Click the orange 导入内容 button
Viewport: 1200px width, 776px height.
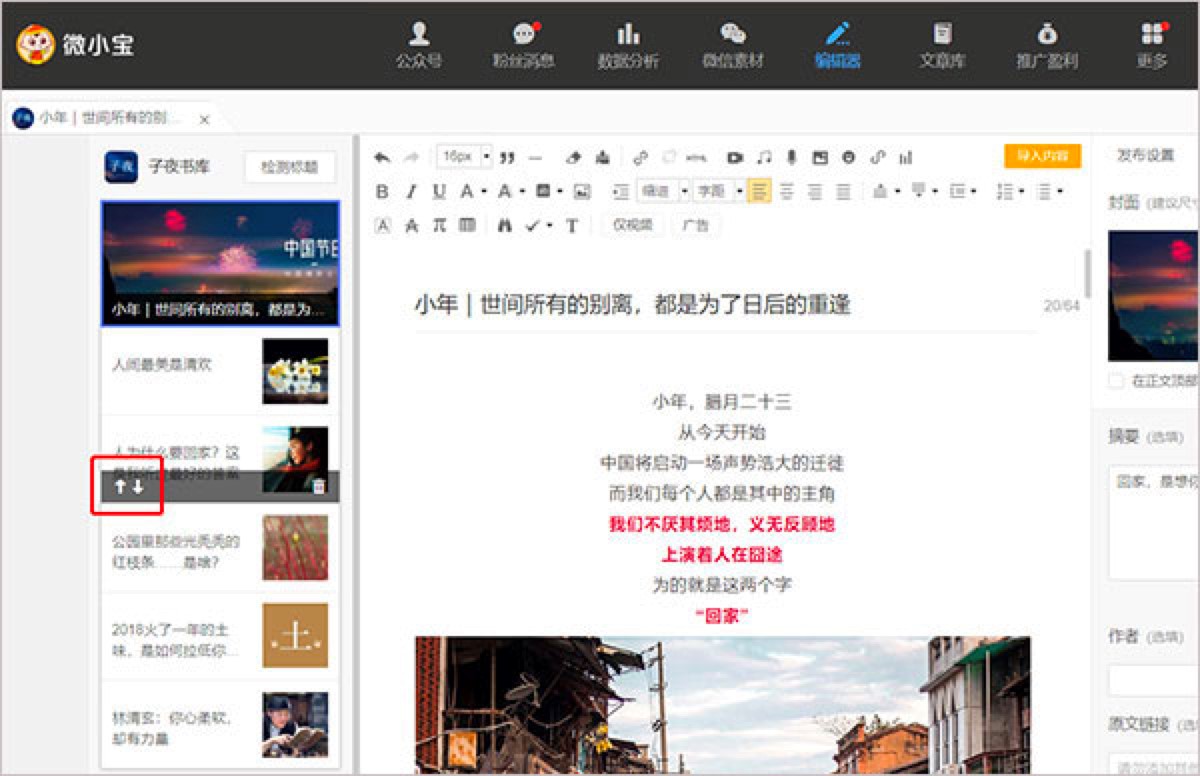point(1042,156)
